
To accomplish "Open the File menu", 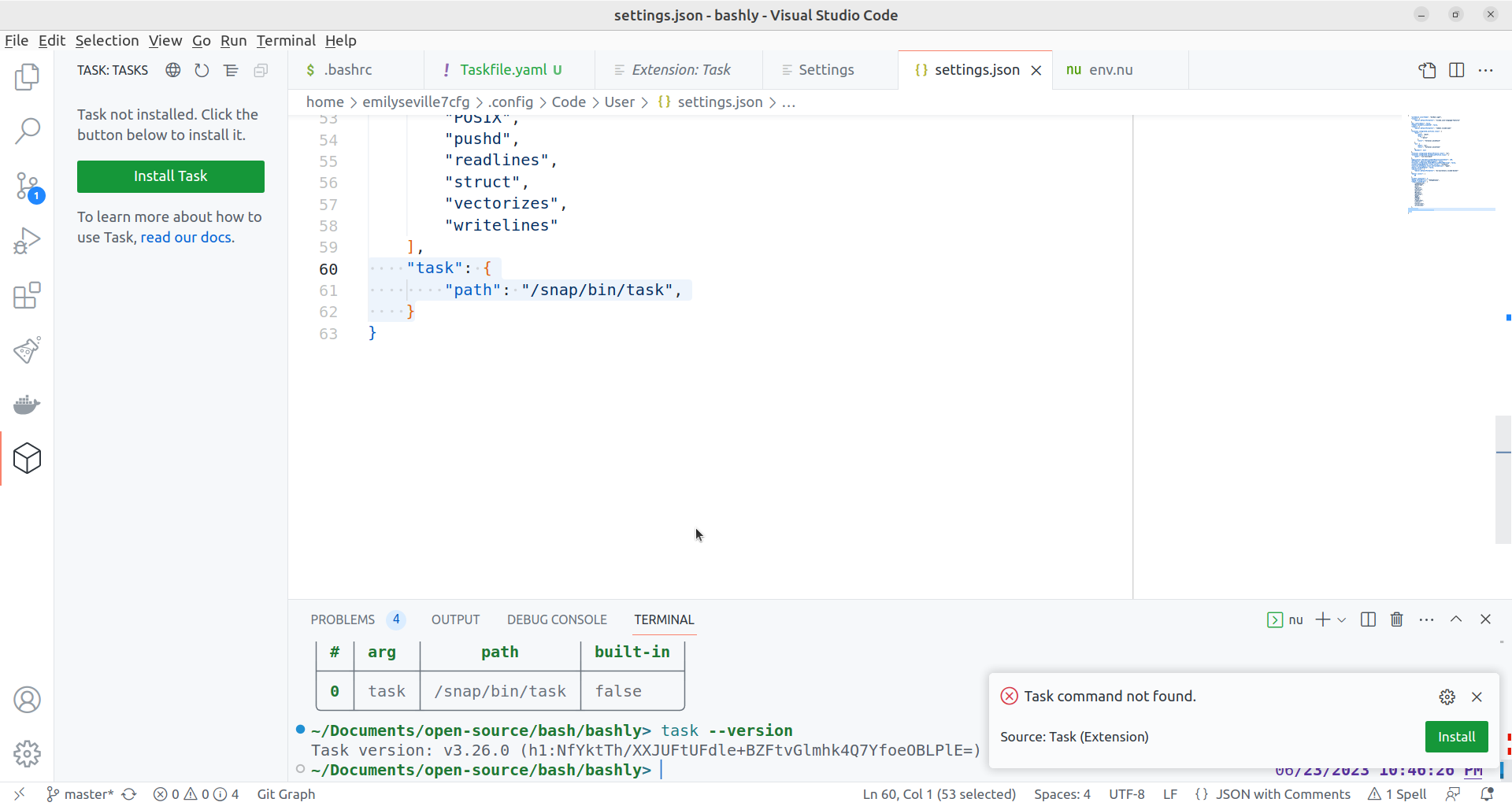I will tap(17, 40).
